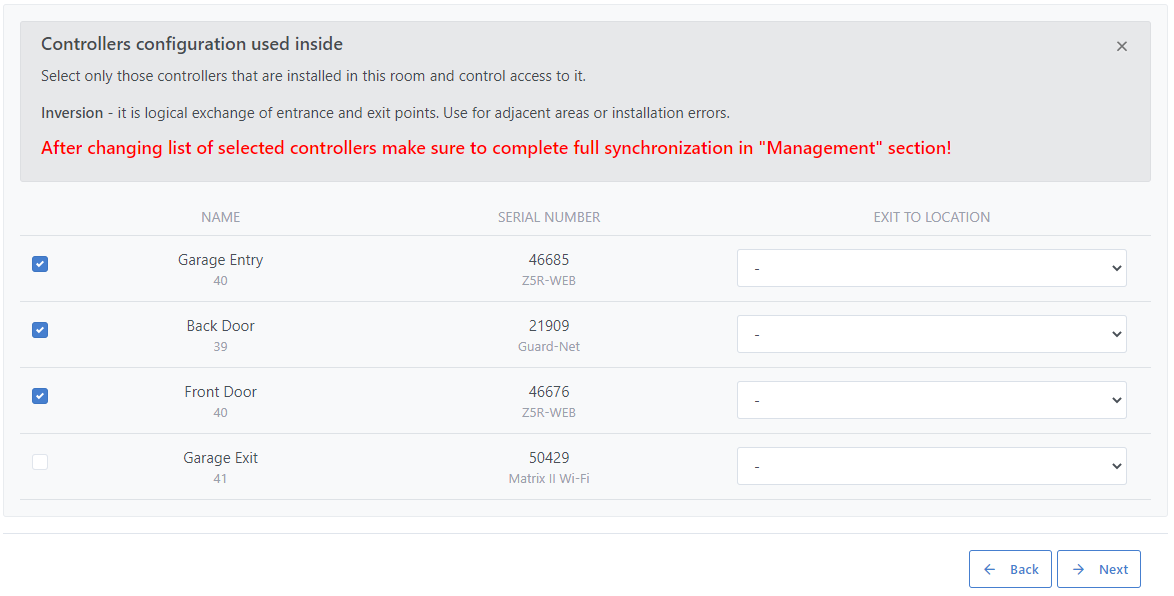Screen dimensions: 1174x596
Task: Select serial number 46676 text
Action: pyautogui.click(x=549, y=392)
